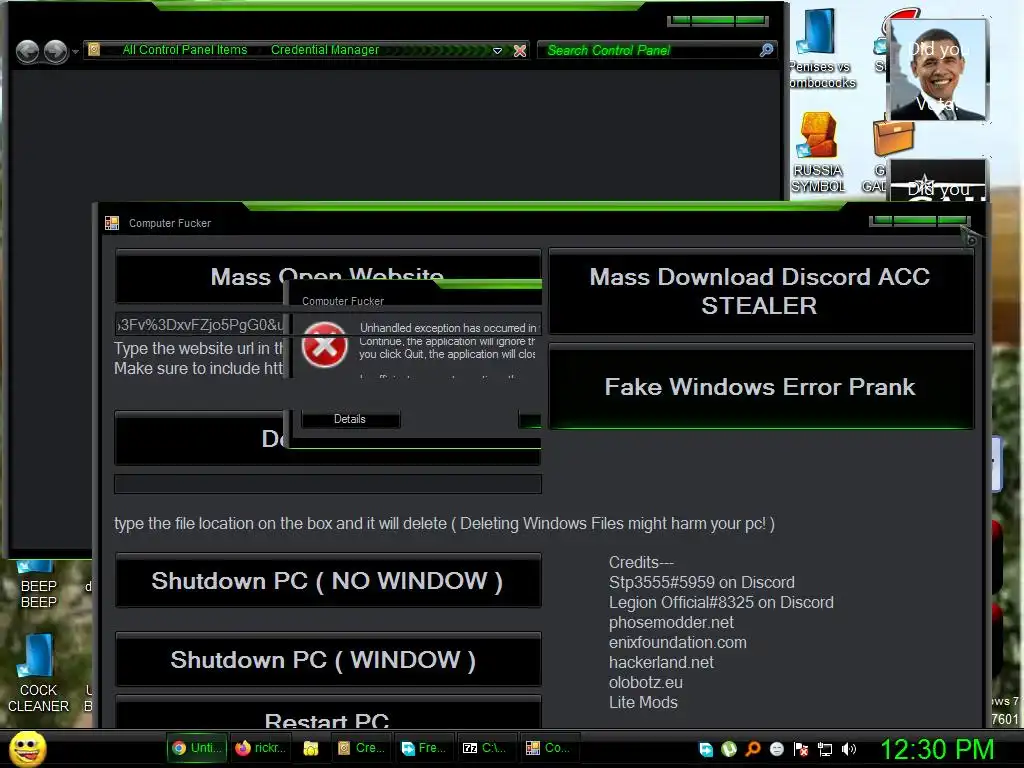Image resolution: width=1024 pixels, height=768 pixels.
Task: Click the 'hackerland.net' credit line
Action: 662,662
